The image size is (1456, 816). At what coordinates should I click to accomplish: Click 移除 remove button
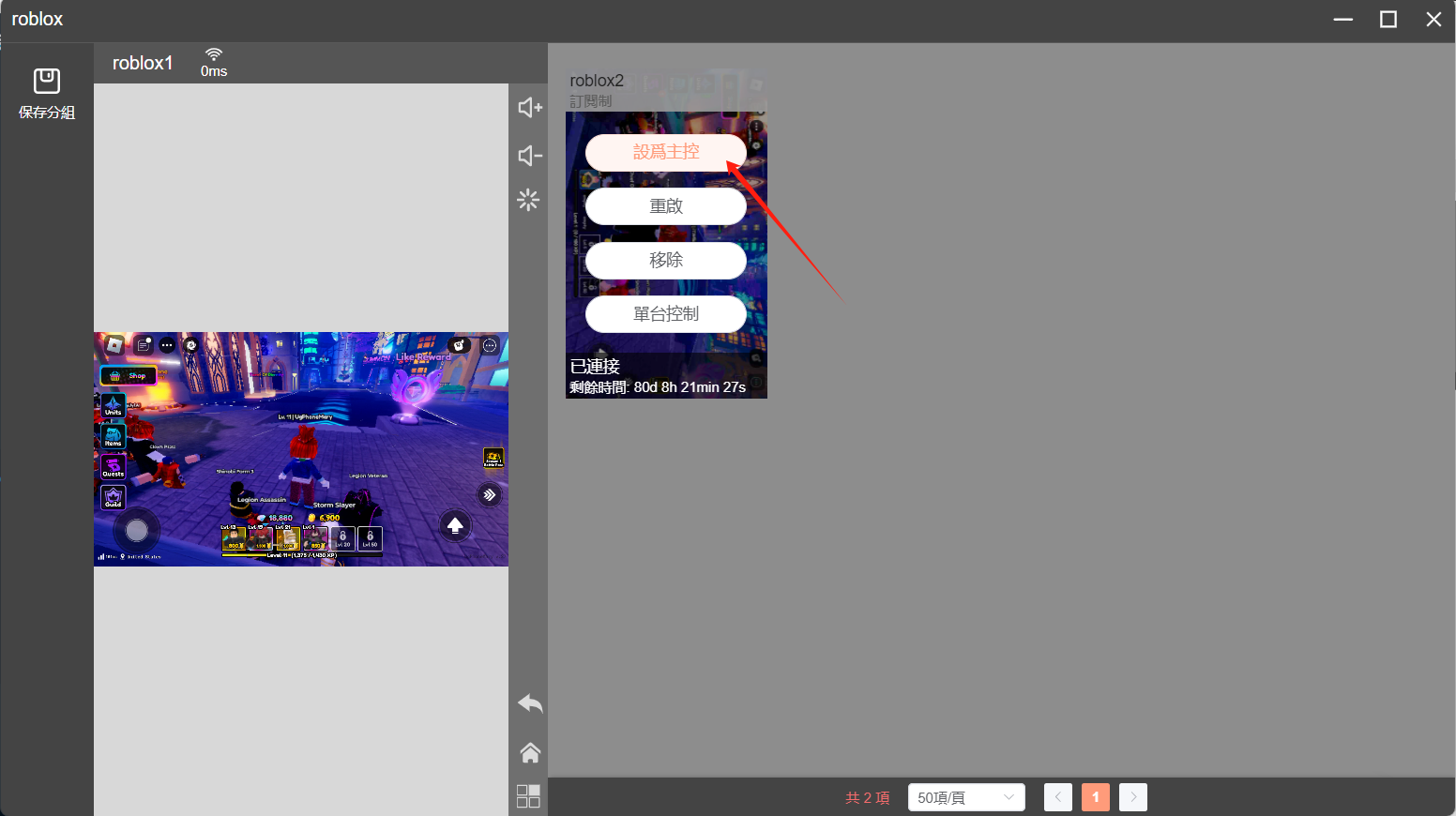pyautogui.click(x=666, y=260)
